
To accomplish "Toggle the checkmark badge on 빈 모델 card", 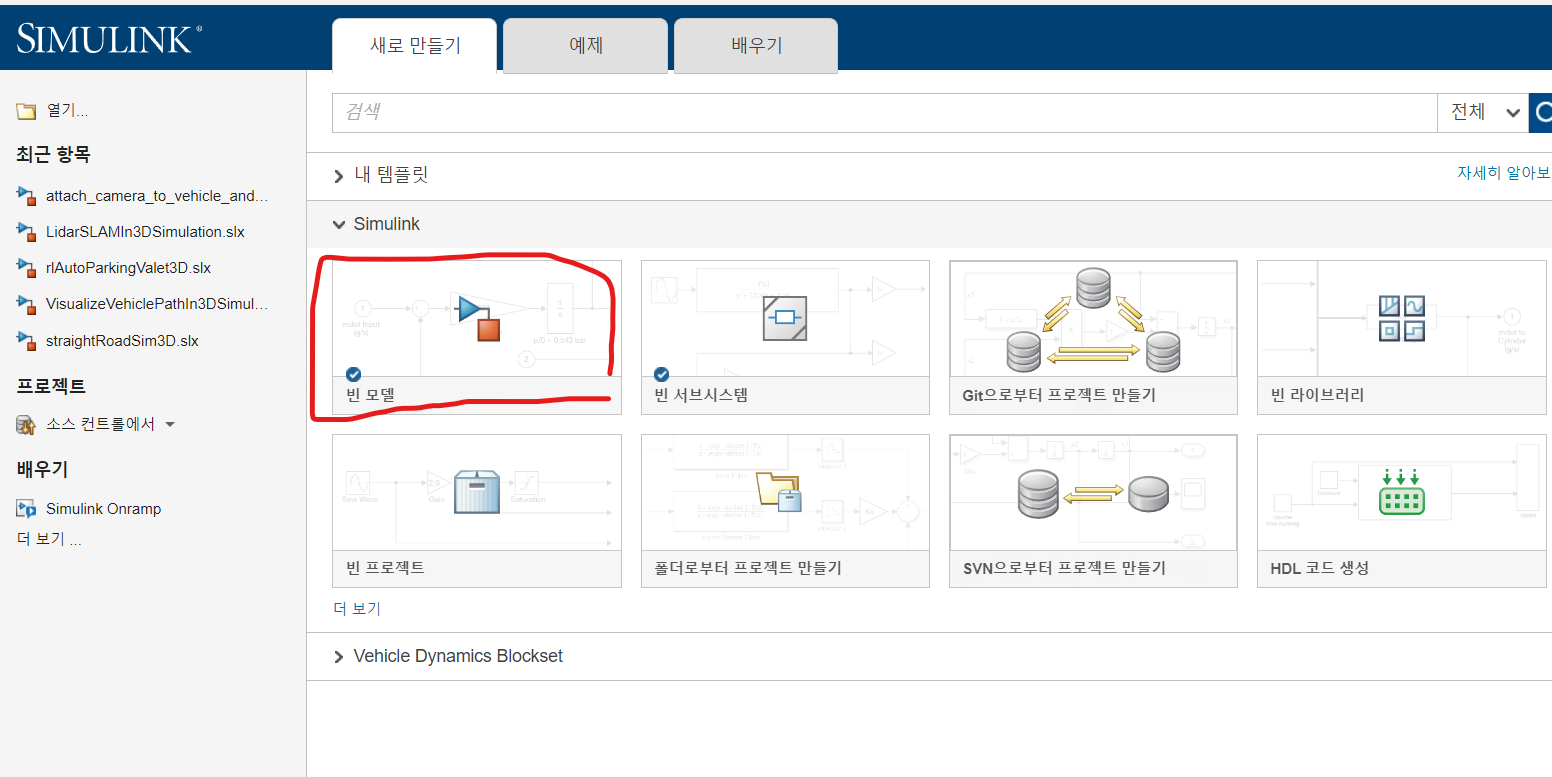I will (353, 374).
